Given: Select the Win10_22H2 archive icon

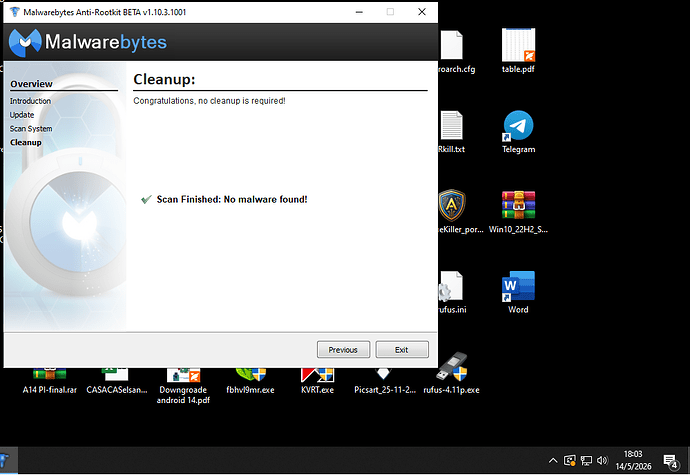Looking at the screenshot, I should pos(518,212).
